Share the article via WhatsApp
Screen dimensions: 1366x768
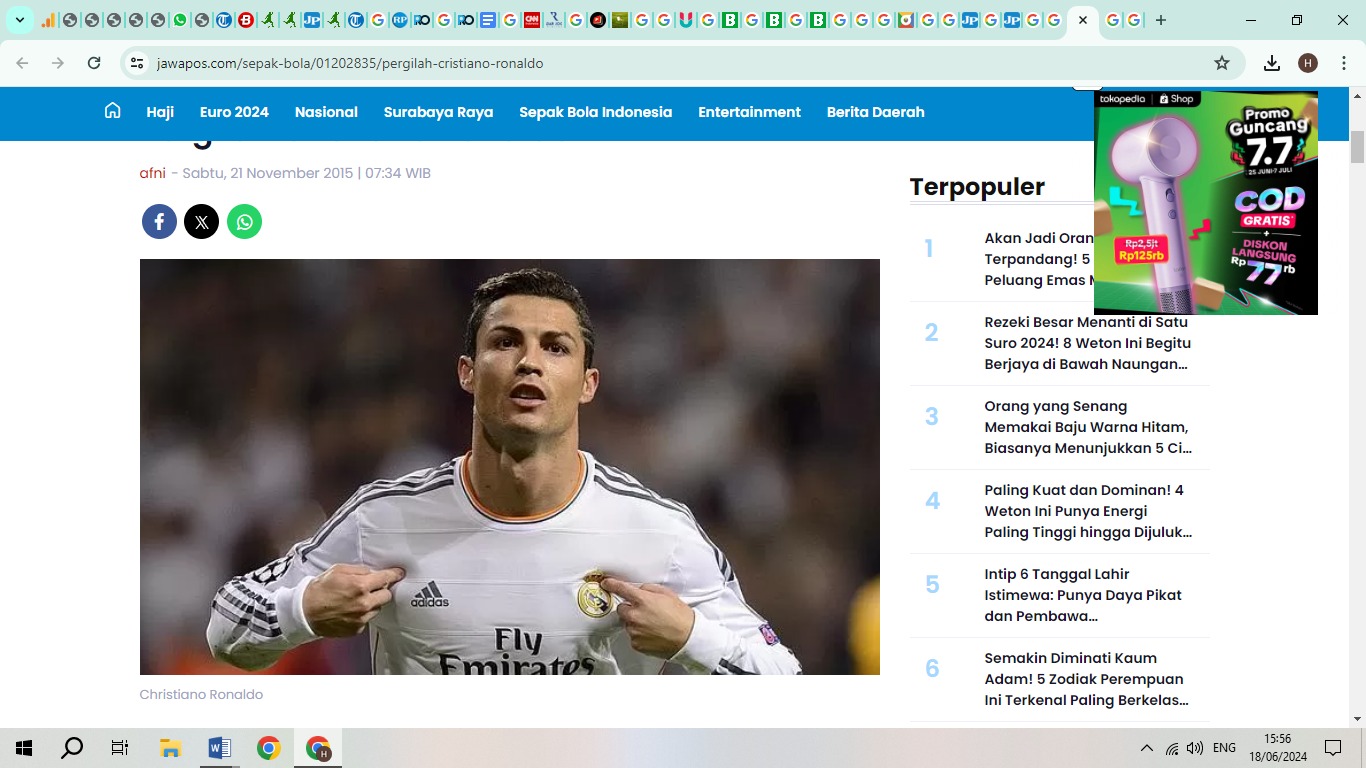coord(244,221)
